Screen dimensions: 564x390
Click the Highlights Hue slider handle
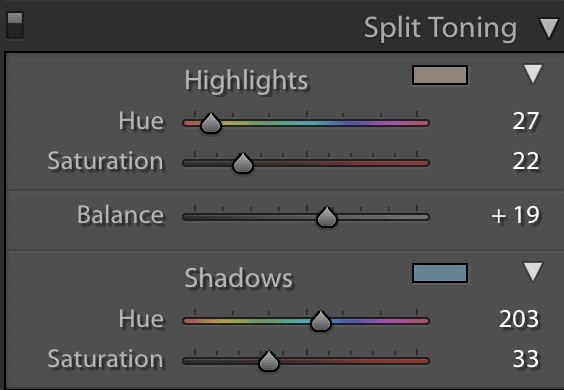click(x=211, y=123)
